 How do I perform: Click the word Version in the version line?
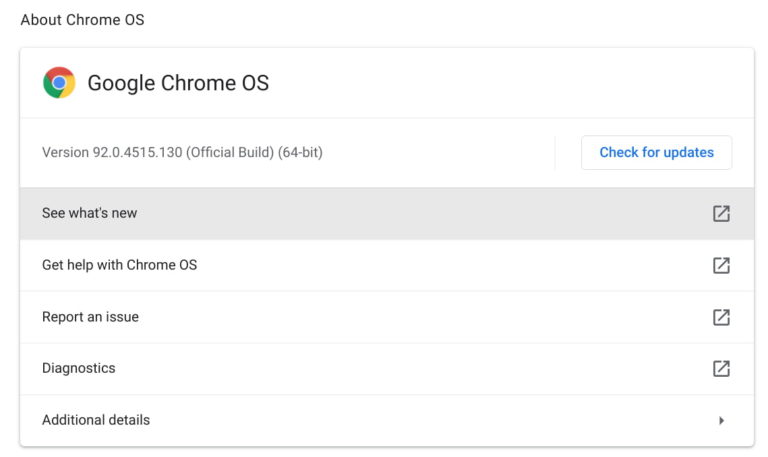[x=66, y=152]
